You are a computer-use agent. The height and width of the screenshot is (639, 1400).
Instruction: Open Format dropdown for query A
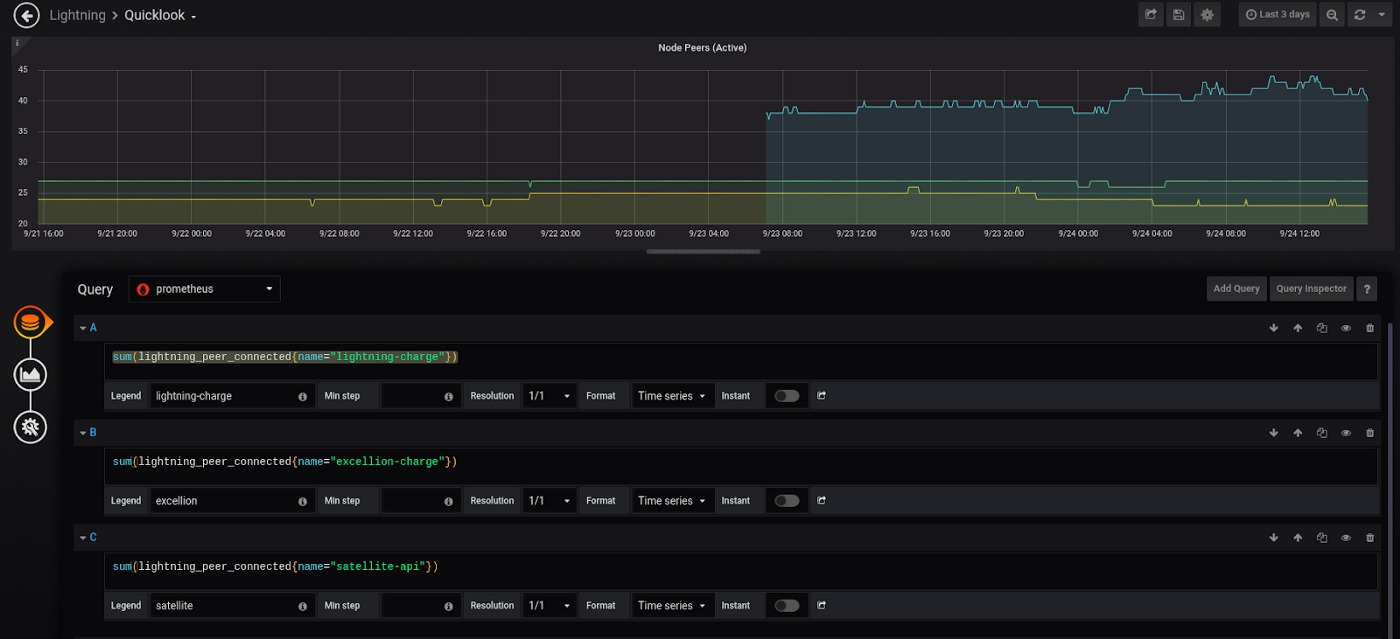[x=673, y=396]
